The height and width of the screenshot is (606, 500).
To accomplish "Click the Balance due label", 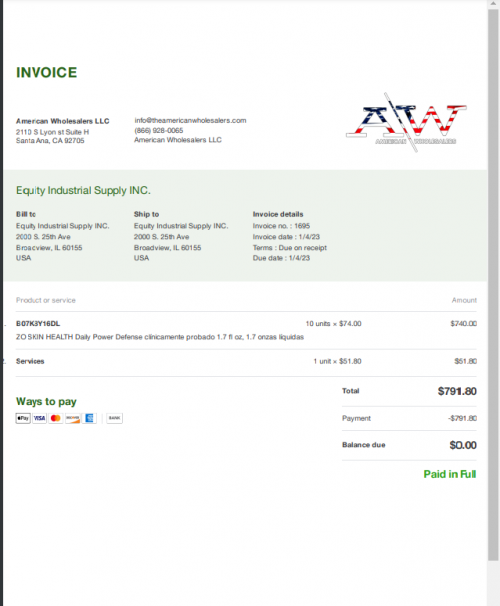I will coord(364,445).
